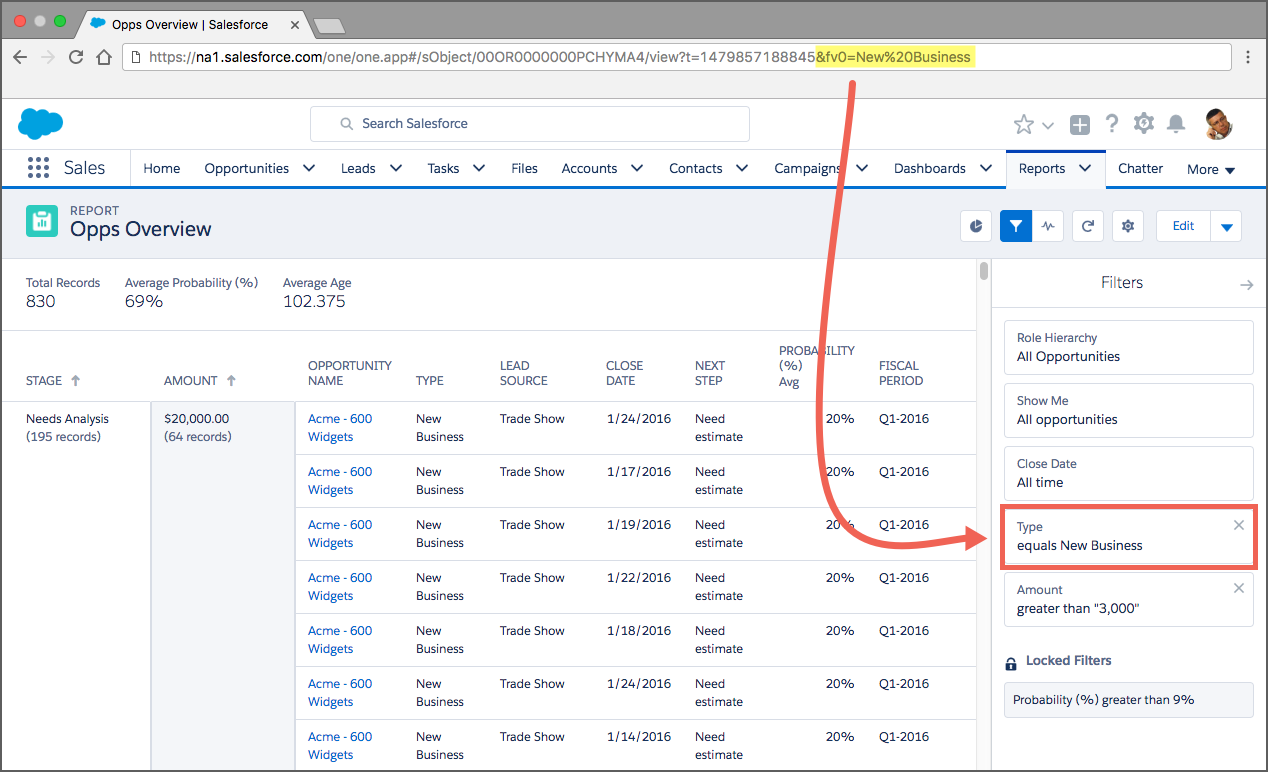Click the activity pulse icon in report toolbar
The height and width of the screenshot is (772, 1268).
[x=1048, y=226]
